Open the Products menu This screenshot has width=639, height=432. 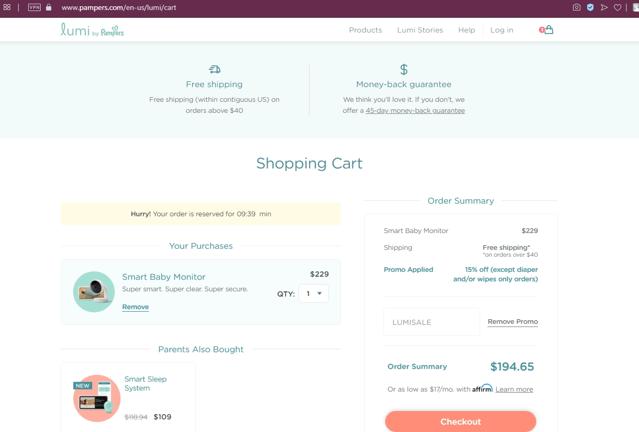(366, 30)
